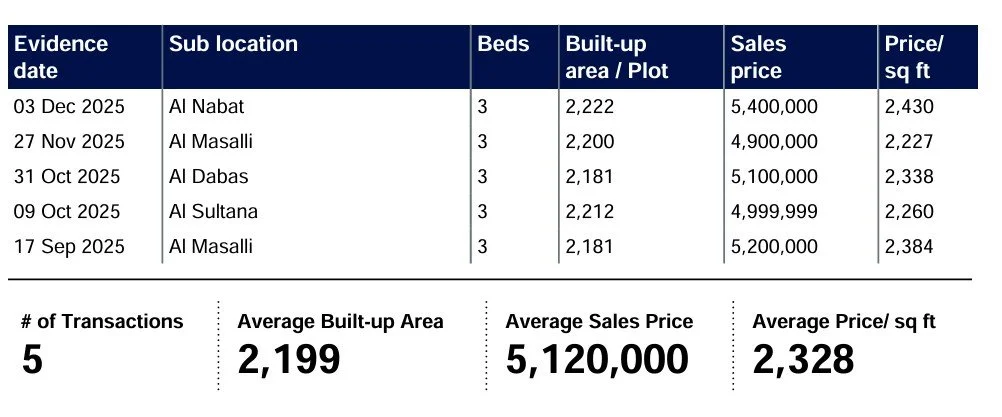Select the 5,400,000 sales price cell
1002x417 pixels.
(x=774, y=107)
